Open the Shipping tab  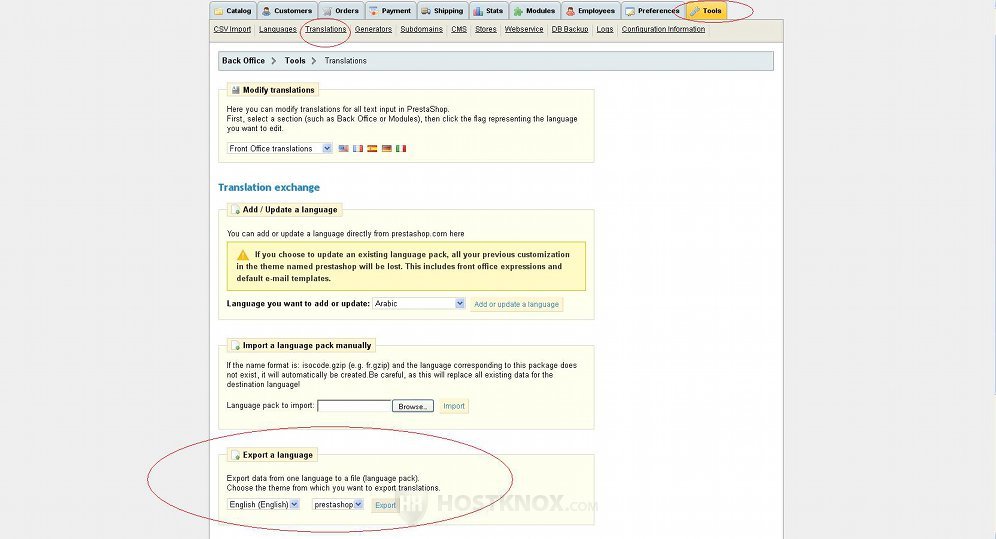coord(442,11)
